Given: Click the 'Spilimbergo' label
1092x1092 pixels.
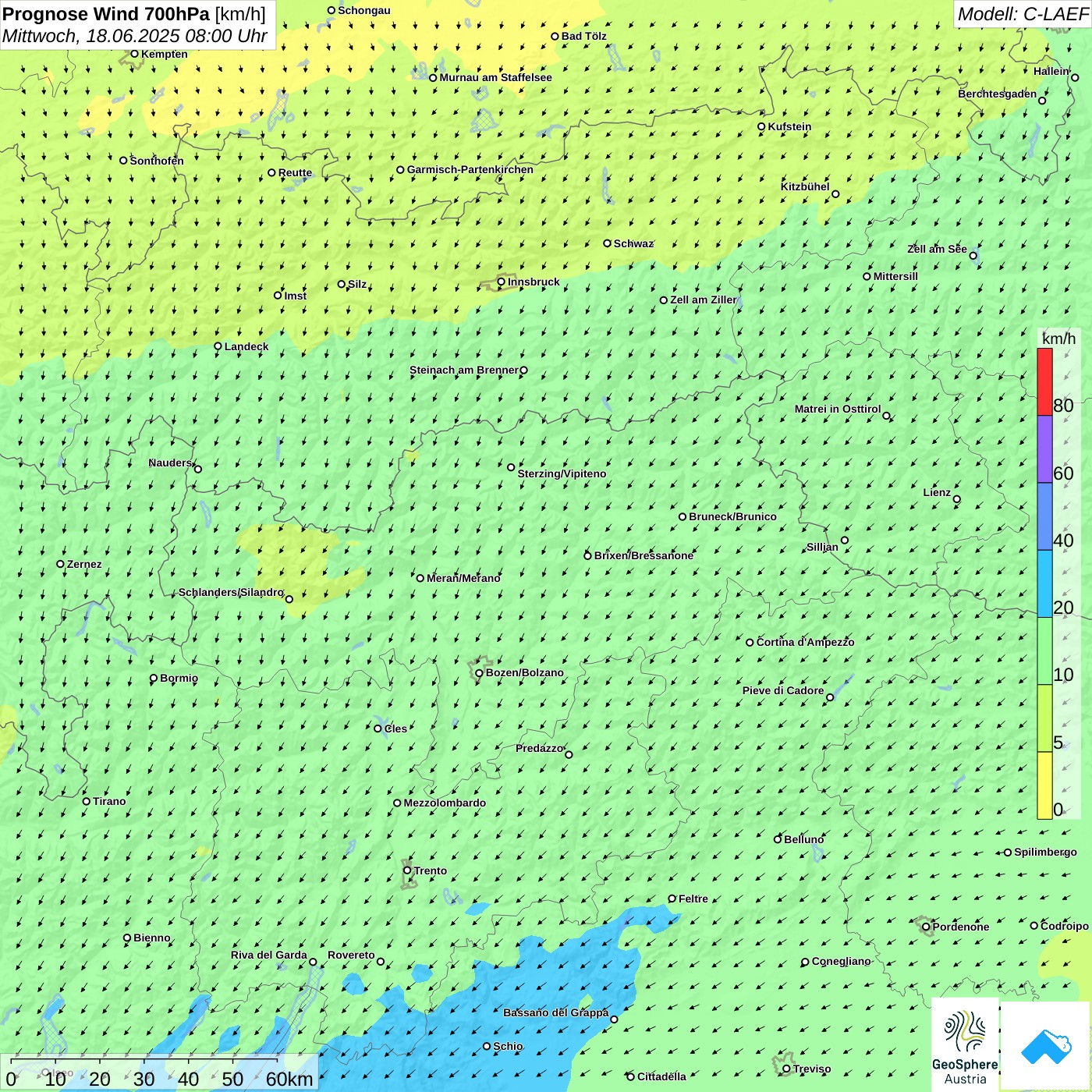Looking at the screenshot, I should pos(1045,852).
